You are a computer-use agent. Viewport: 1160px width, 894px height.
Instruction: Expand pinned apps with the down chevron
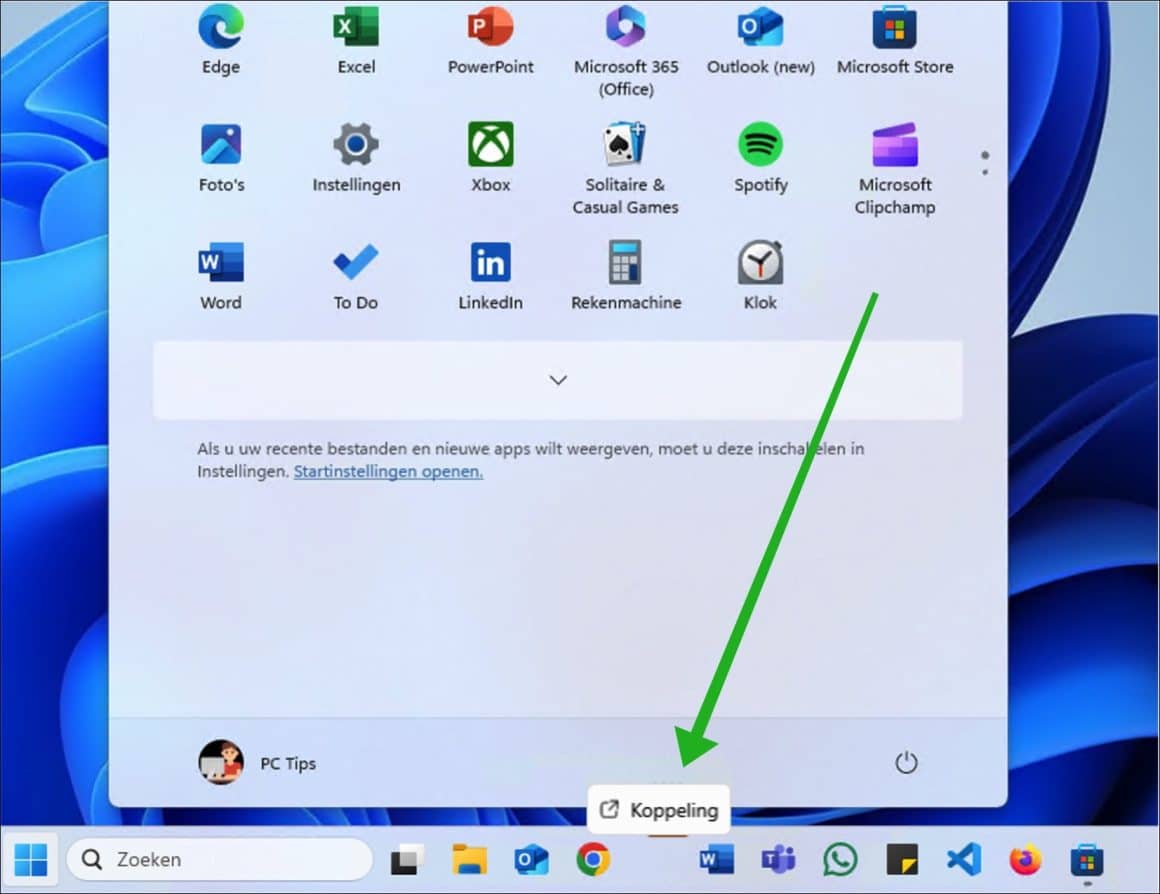point(557,380)
